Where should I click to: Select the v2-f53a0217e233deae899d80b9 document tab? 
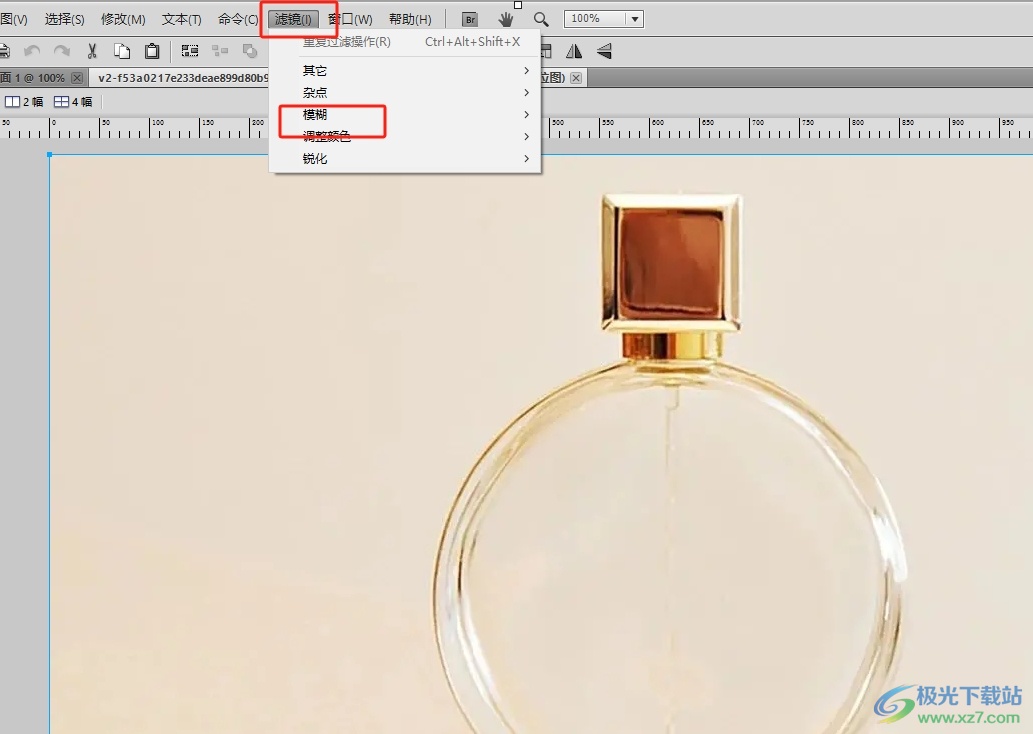click(179, 78)
